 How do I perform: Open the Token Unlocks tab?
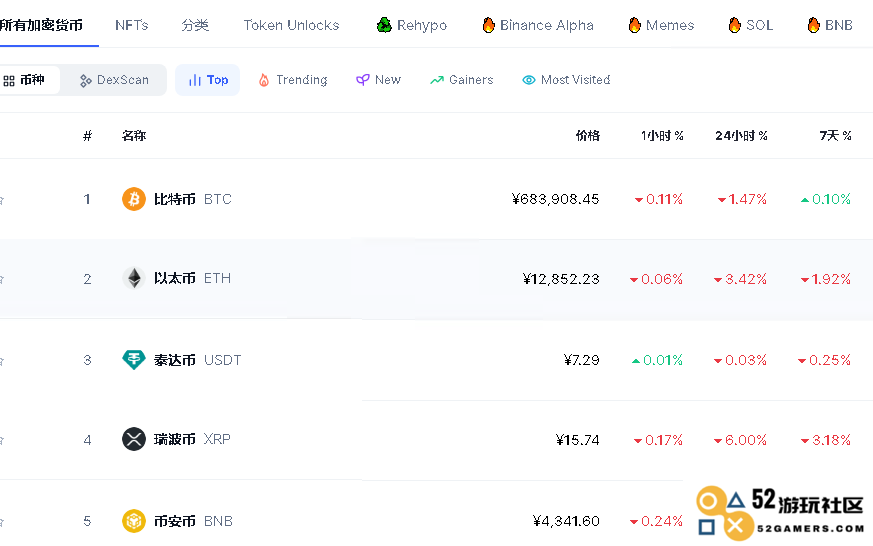(291, 25)
